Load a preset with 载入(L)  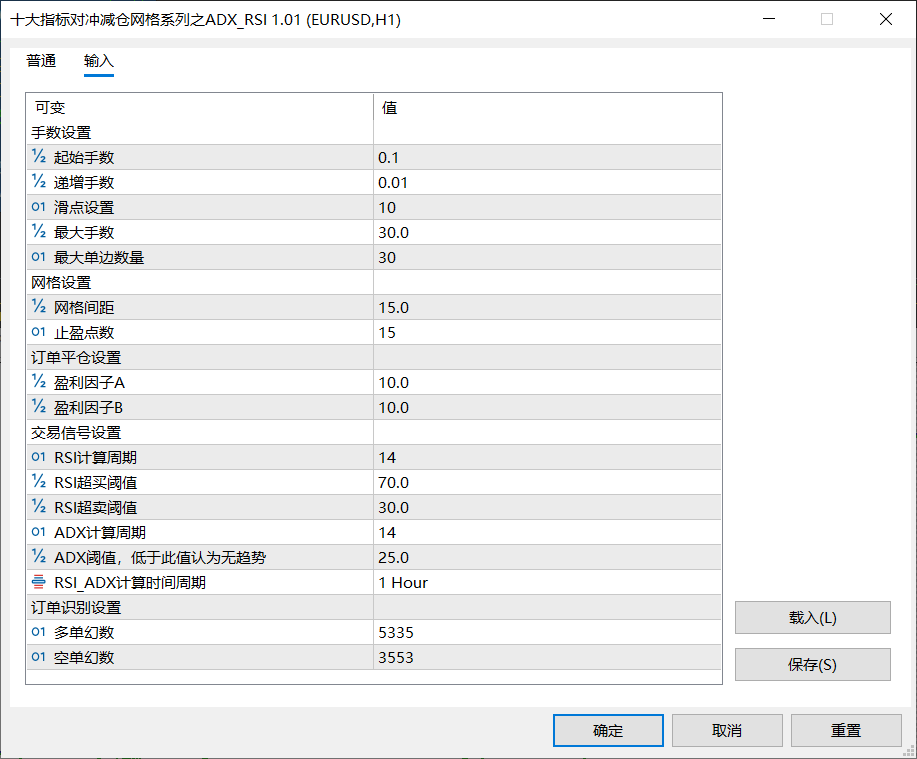(812, 617)
